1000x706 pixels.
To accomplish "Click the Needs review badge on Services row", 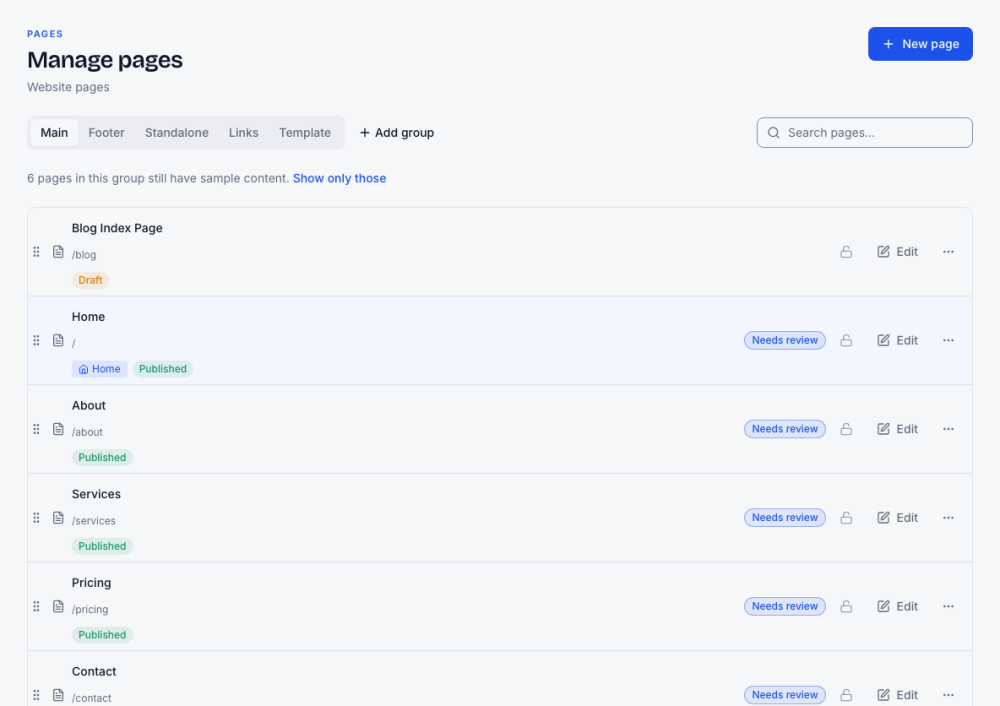I will [x=784, y=518].
